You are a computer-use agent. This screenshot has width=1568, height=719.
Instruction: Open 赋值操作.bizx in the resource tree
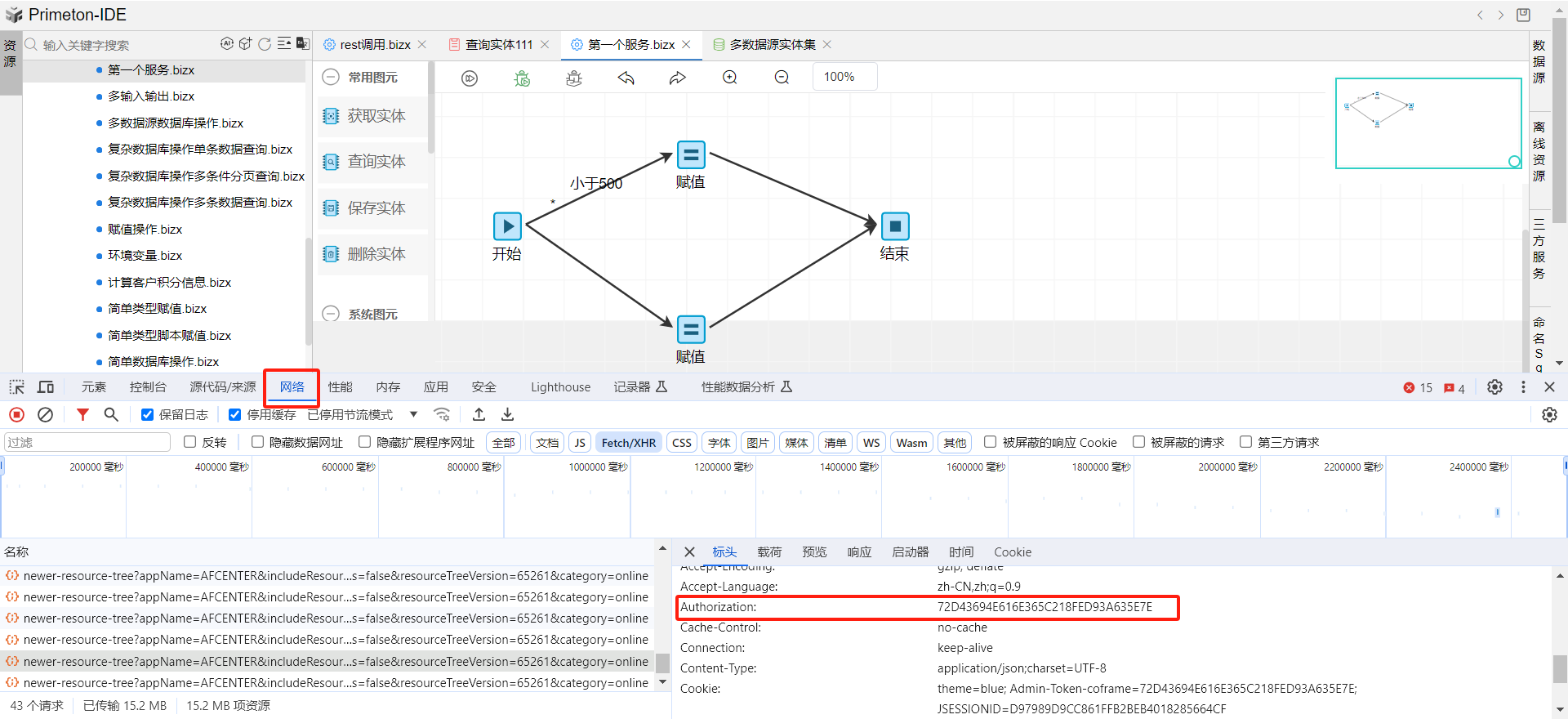pyautogui.click(x=145, y=230)
